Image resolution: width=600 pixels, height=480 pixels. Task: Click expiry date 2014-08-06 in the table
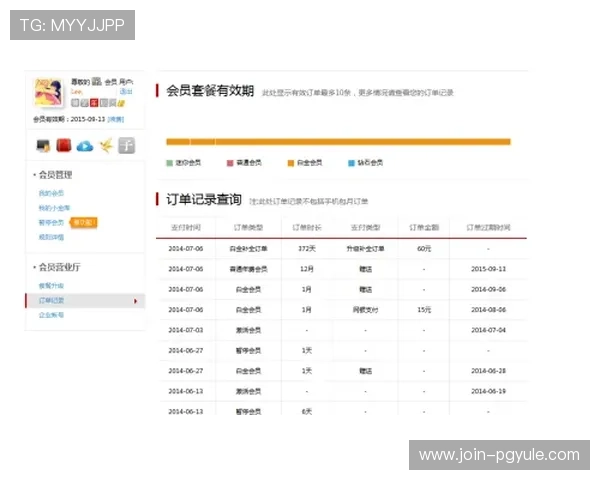pyautogui.click(x=488, y=310)
